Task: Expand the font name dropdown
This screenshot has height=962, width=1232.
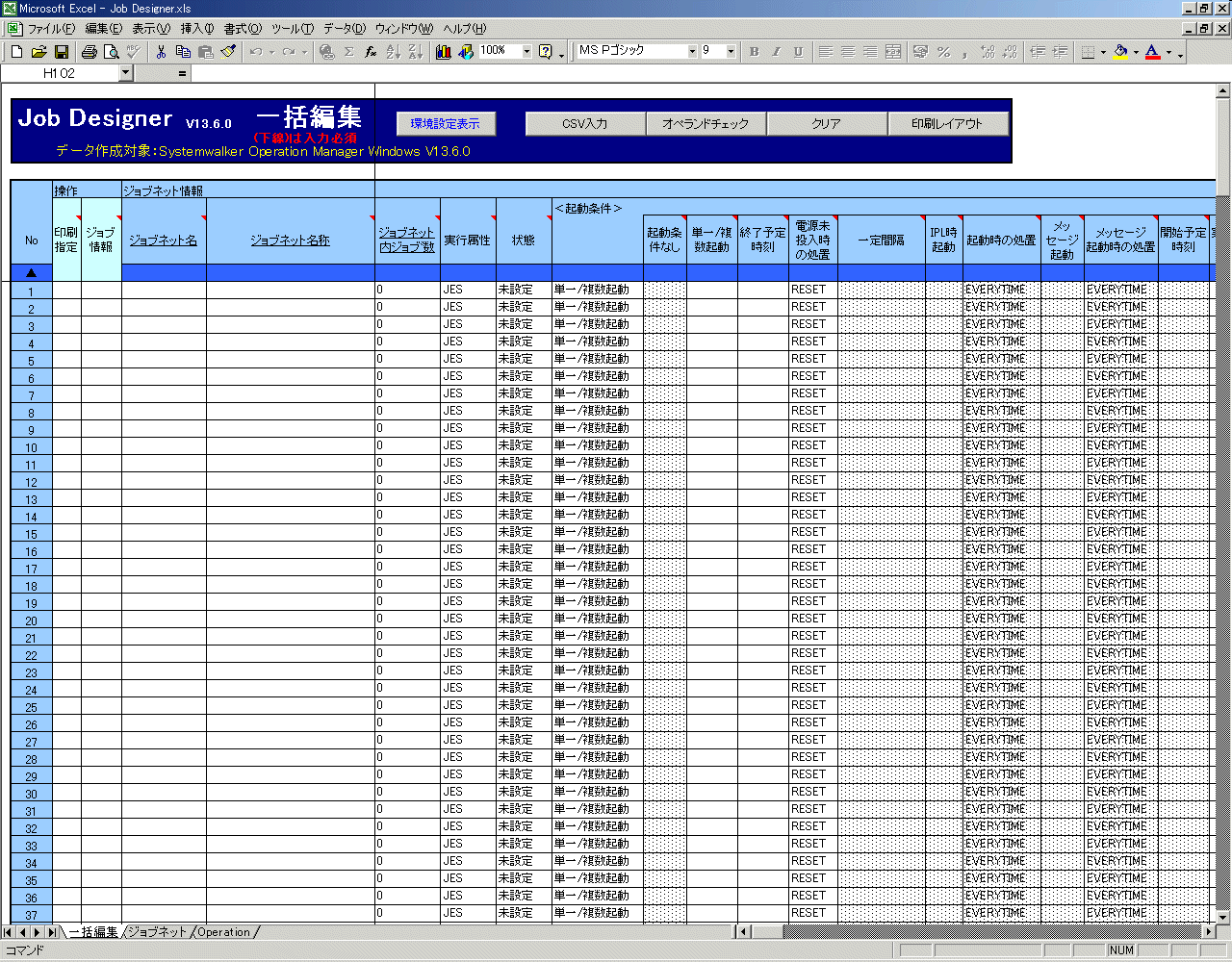Action: pyautogui.click(x=692, y=52)
